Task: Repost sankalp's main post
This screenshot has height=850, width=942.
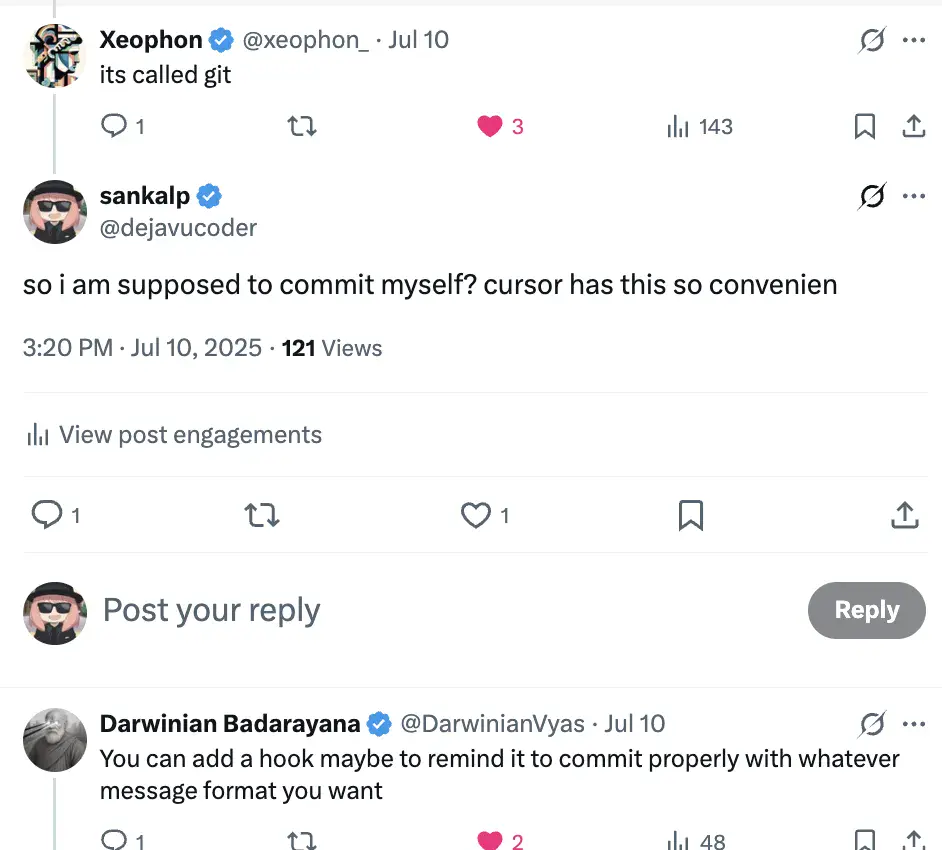Action: pos(262,515)
